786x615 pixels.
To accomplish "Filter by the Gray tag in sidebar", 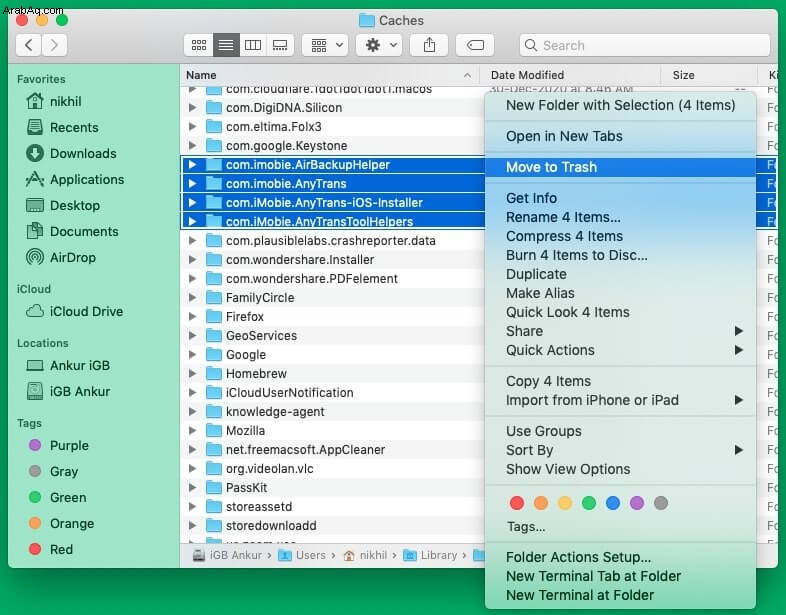I will tap(53, 472).
